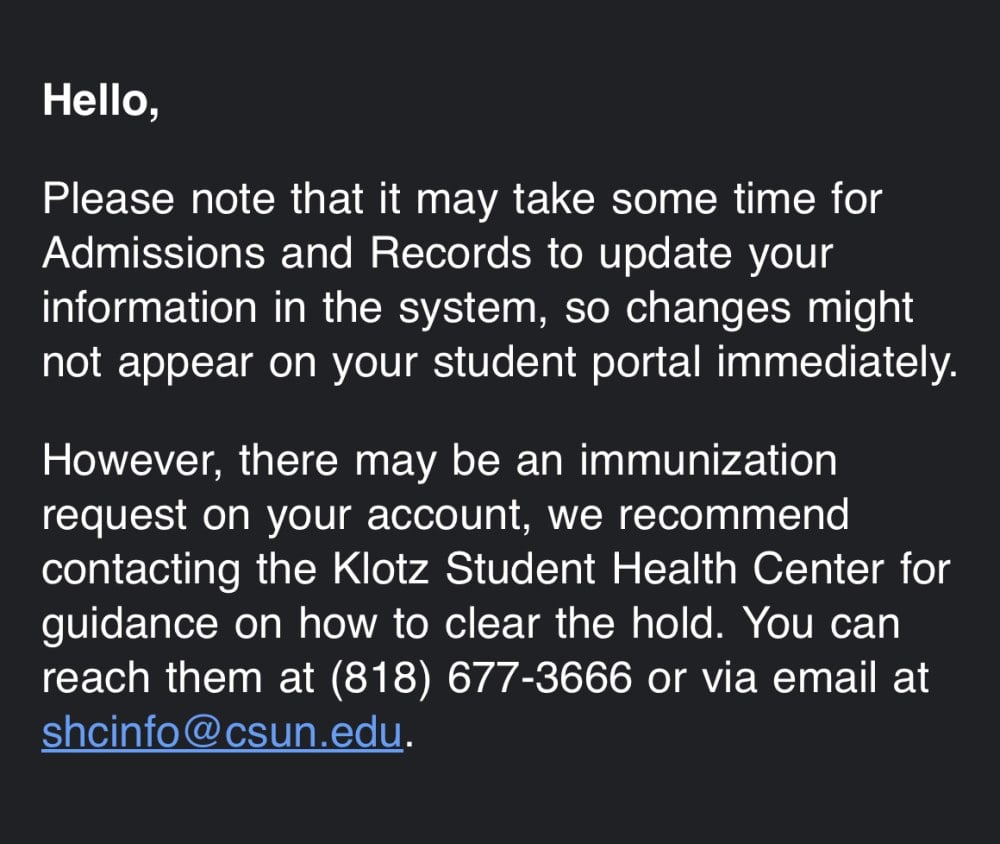Screen dimensions: 1000x844
Task: Open the shcinfo@csun.edu email link
Action: (x=222, y=732)
